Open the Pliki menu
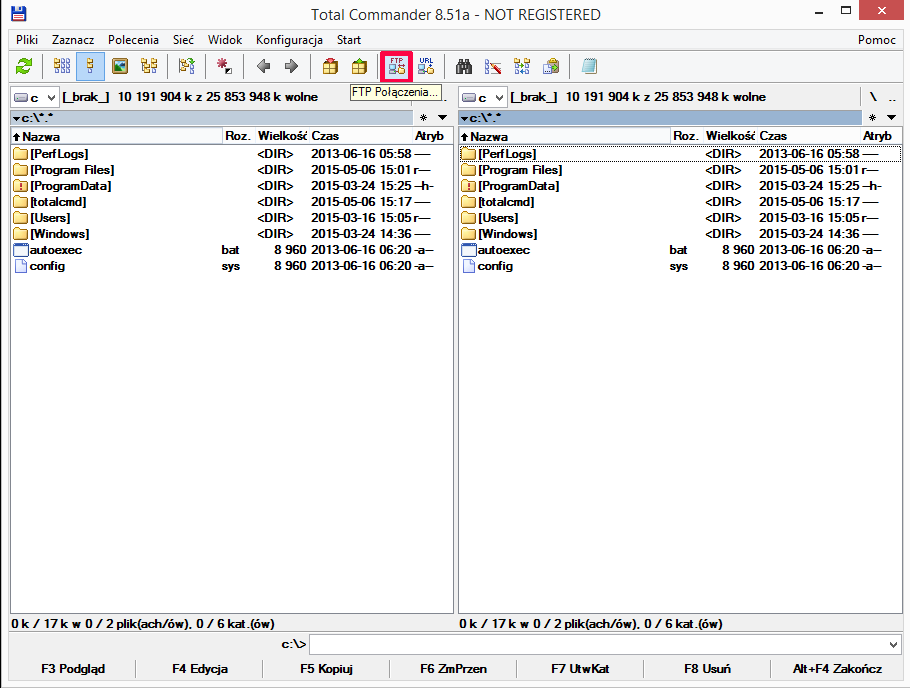This screenshot has width=910, height=688. coord(27,39)
